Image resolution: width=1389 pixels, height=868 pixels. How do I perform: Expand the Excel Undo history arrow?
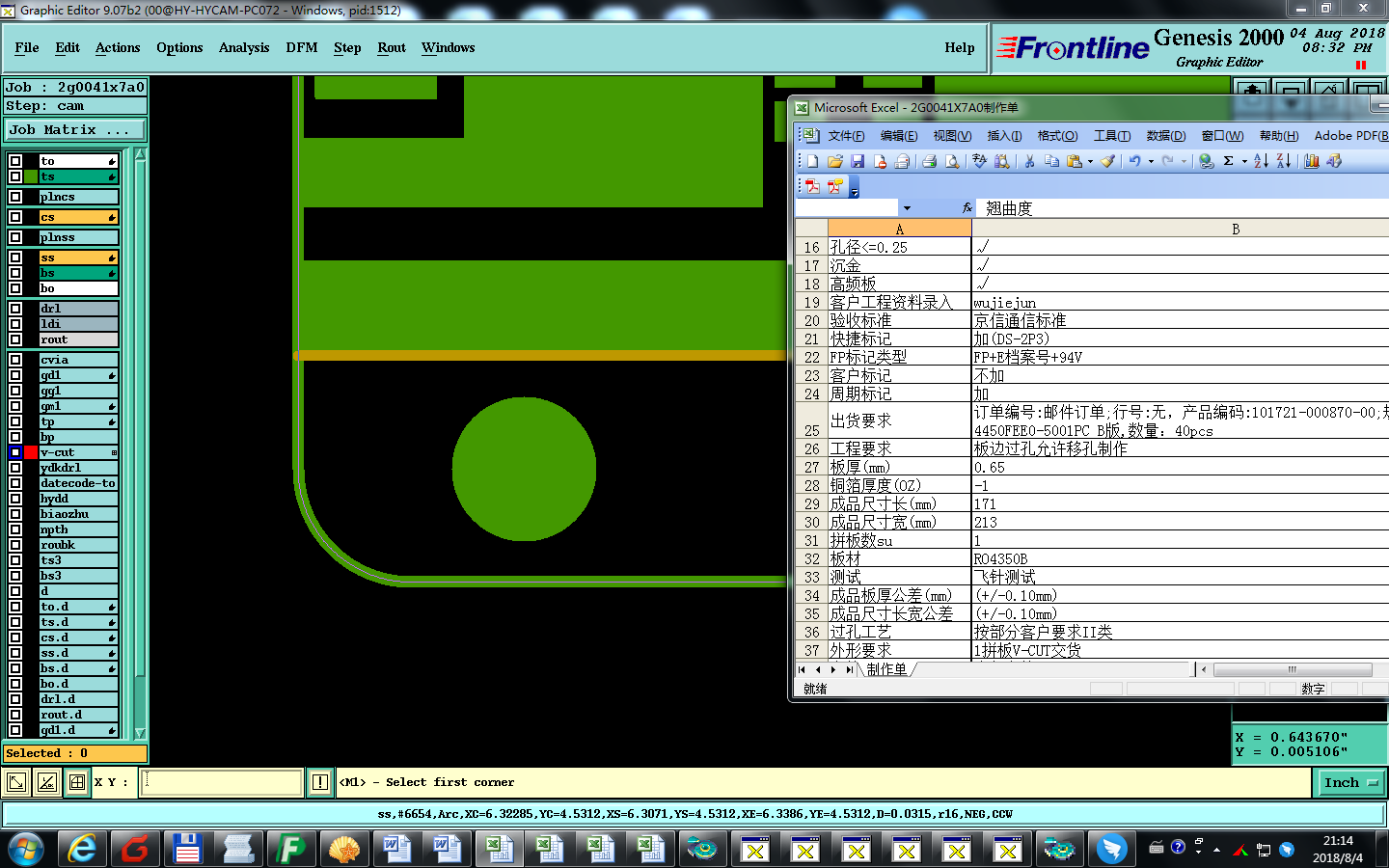1151,161
